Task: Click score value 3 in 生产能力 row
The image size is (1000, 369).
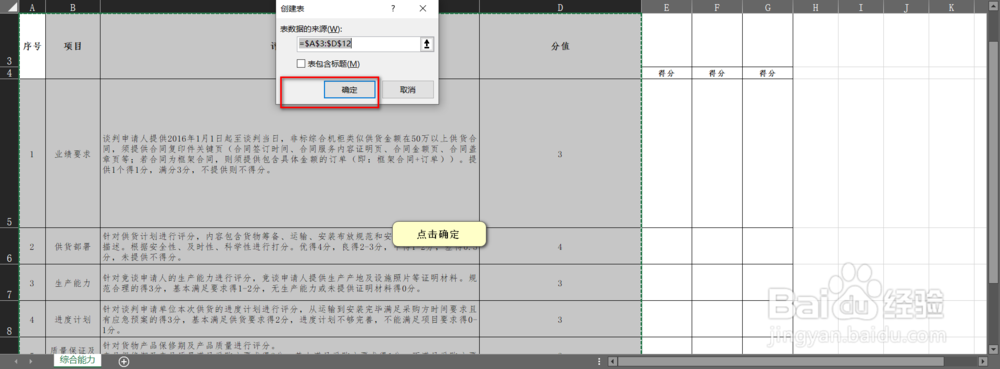Action: (560, 282)
